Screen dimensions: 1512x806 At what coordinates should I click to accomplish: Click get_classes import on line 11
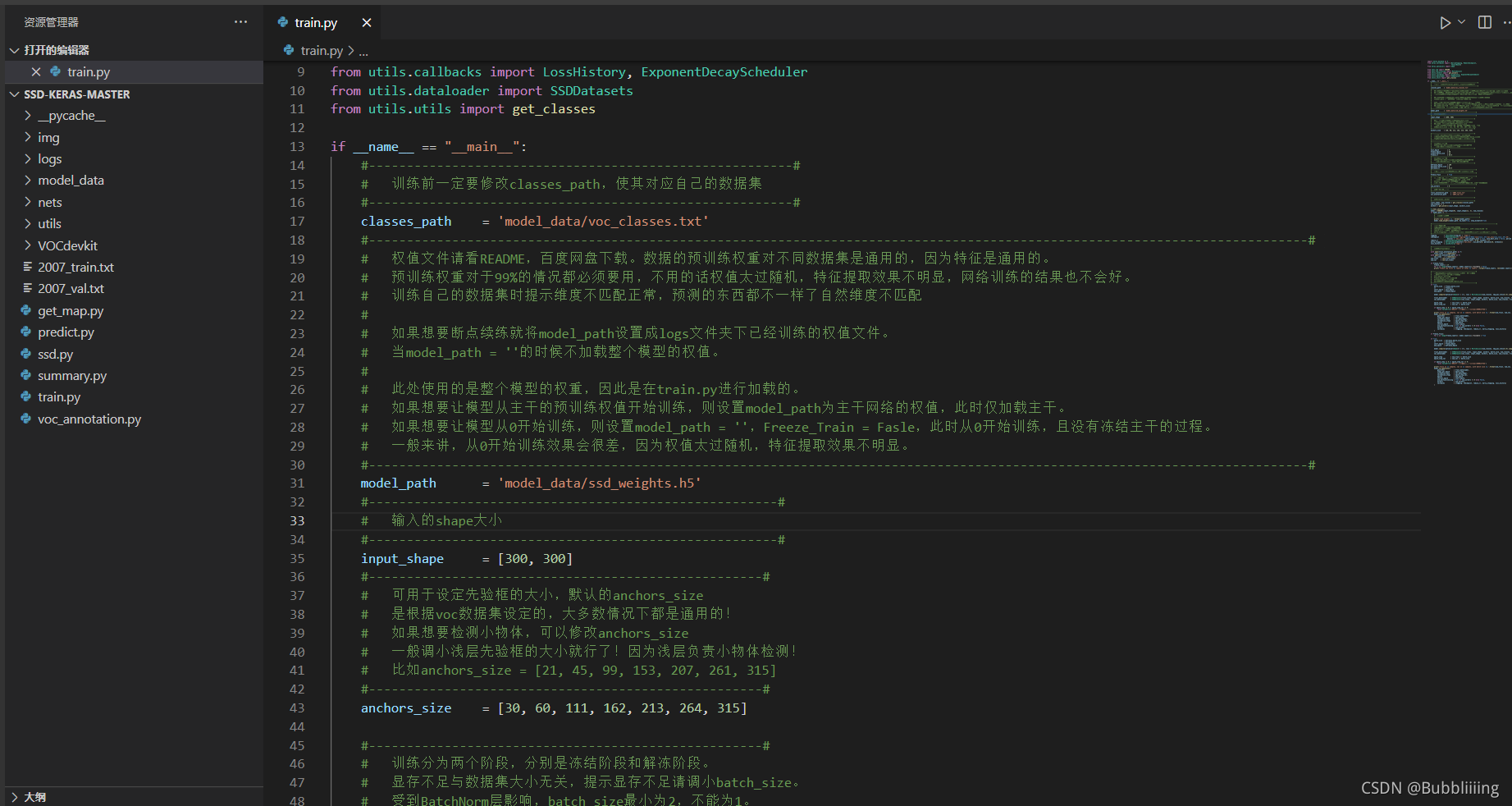[x=554, y=109]
